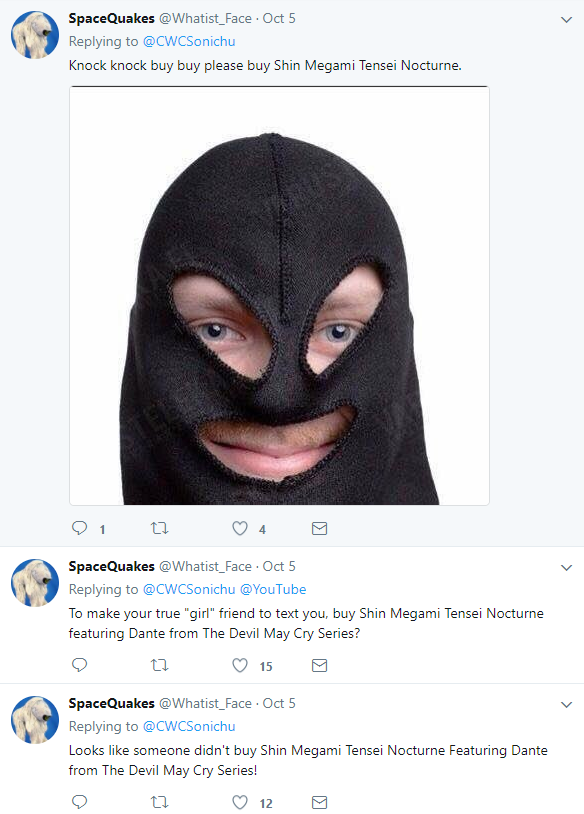Open the third tweet's more-options chevron
The image size is (584, 814).
coord(566,704)
